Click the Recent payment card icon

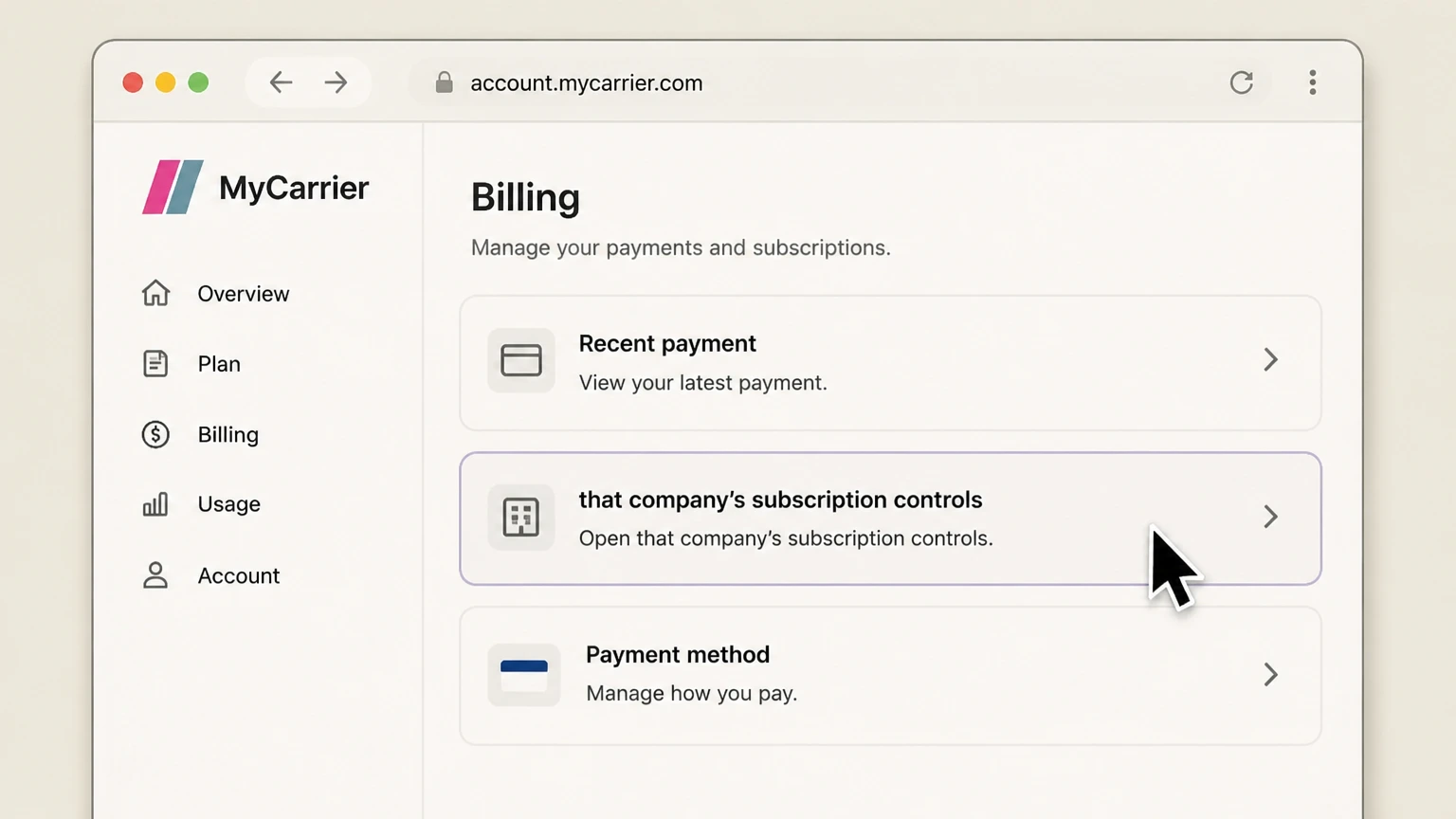point(521,360)
